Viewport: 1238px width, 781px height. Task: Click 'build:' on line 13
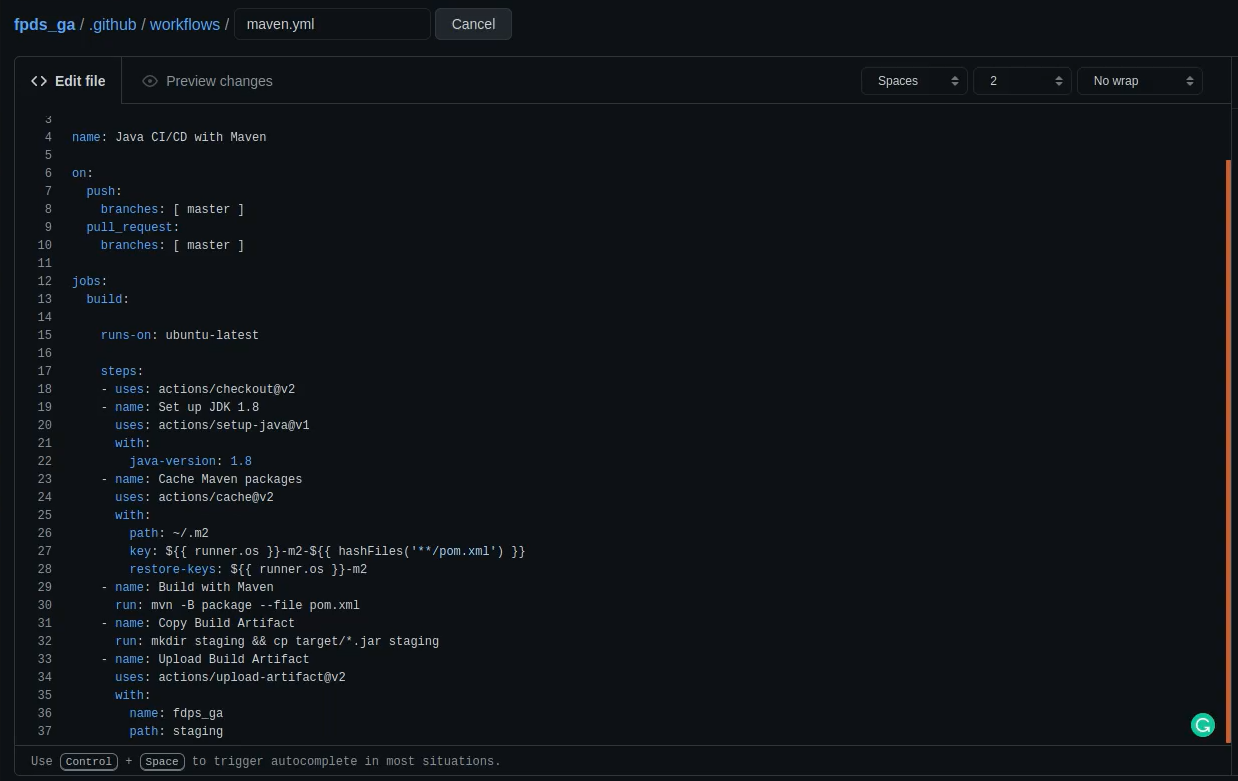click(x=108, y=299)
